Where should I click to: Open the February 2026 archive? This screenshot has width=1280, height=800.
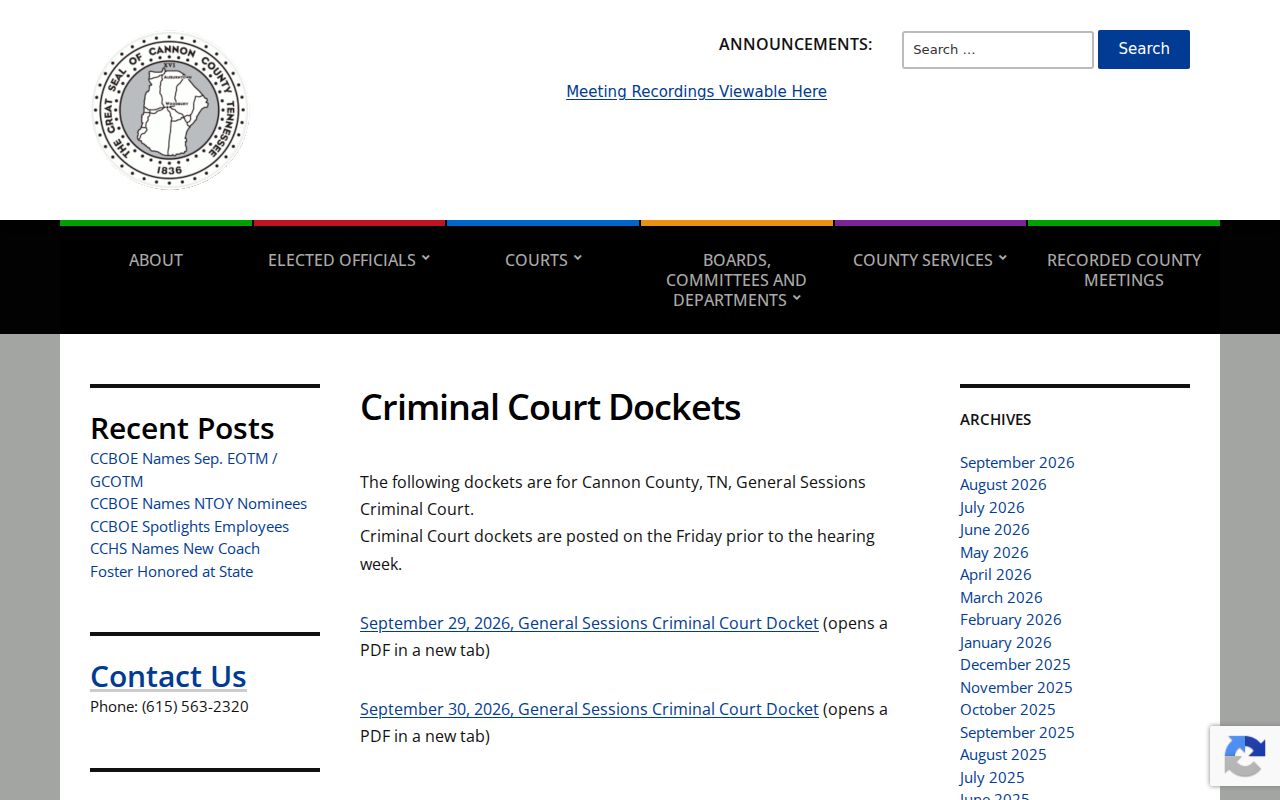1011,620
